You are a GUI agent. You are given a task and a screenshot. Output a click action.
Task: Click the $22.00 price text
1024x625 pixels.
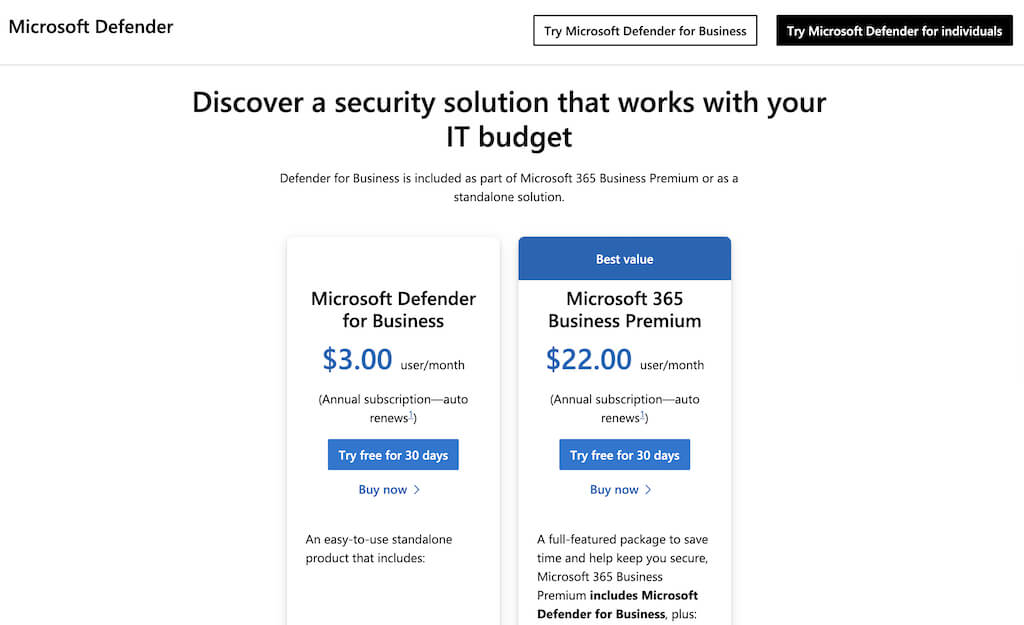tap(589, 359)
